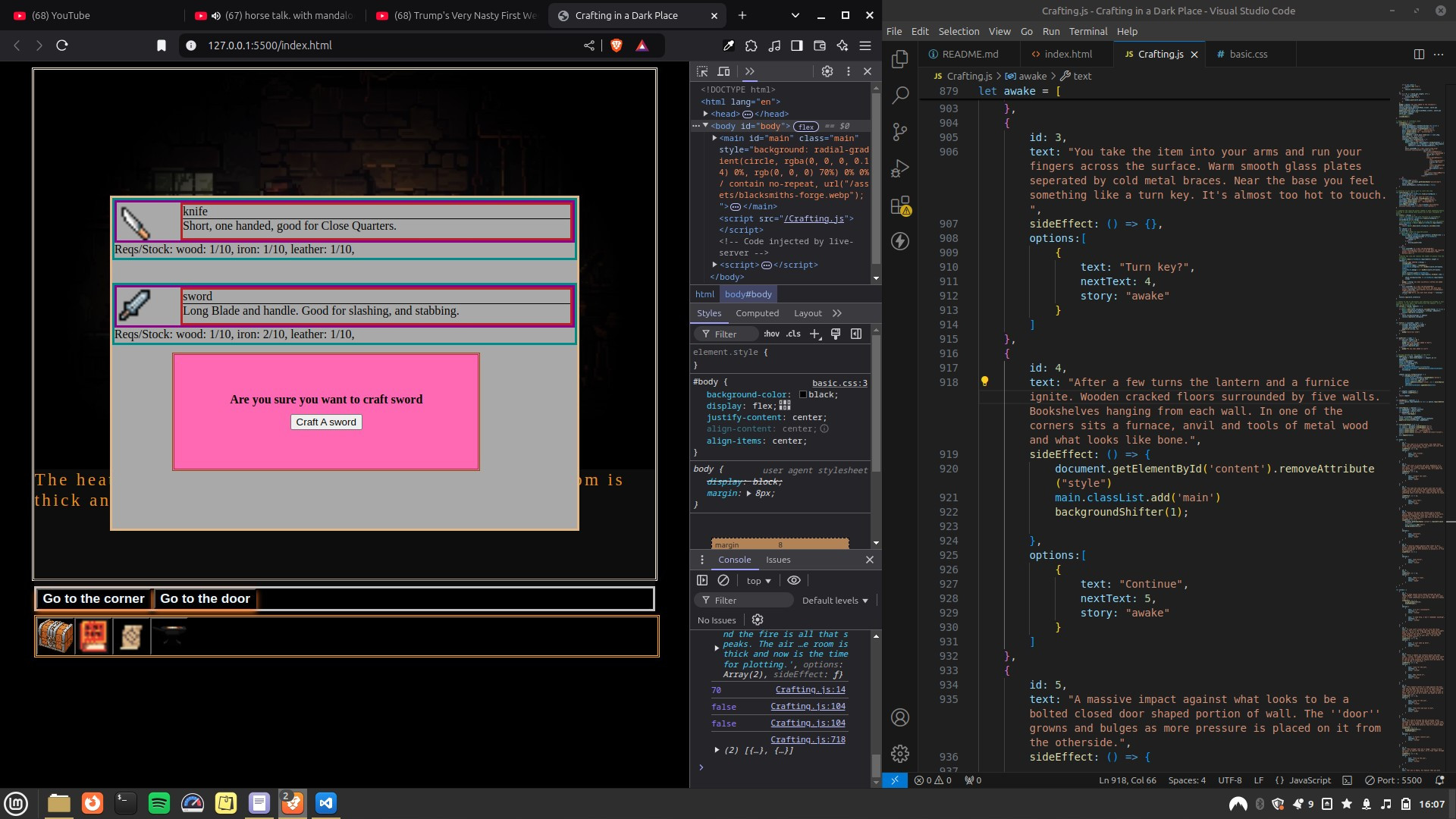1456x819 pixels.
Task: Show more DevTools panels chevron
Action: pos(750,71)
